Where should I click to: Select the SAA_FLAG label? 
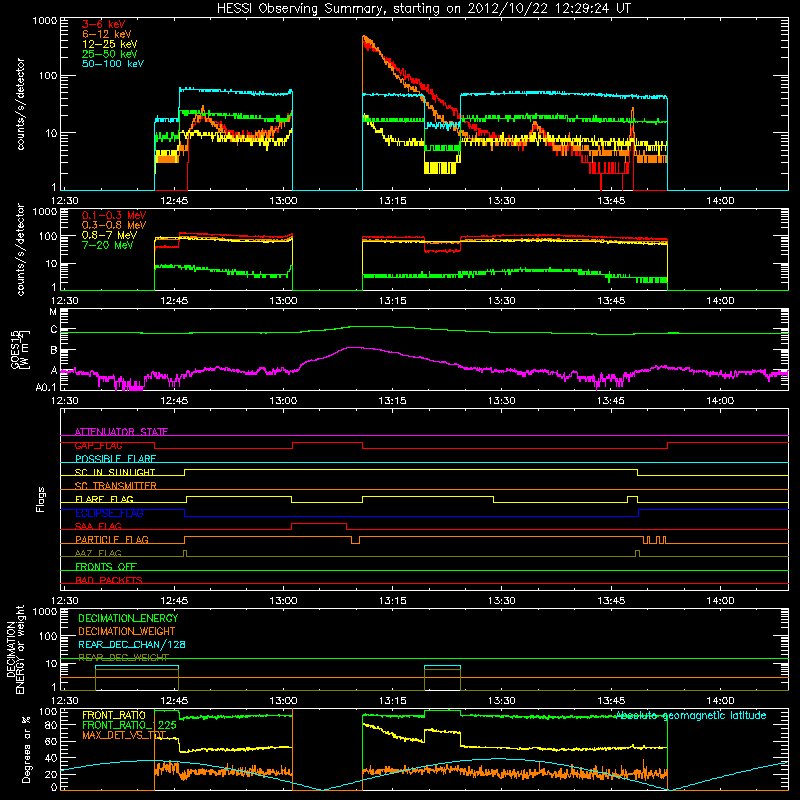coord(98,526)
